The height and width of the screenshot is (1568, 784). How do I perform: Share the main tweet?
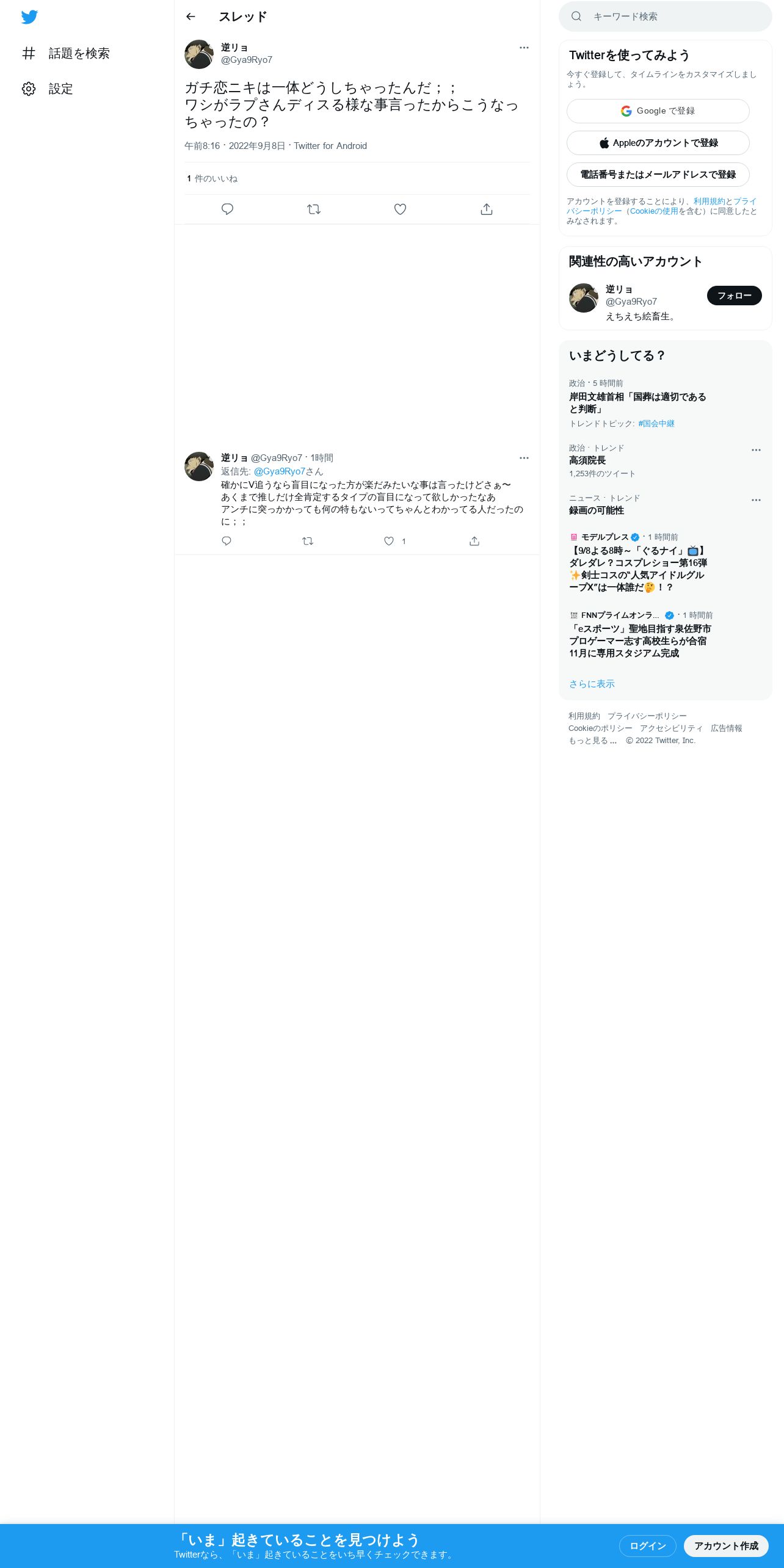tap(487, 209)
